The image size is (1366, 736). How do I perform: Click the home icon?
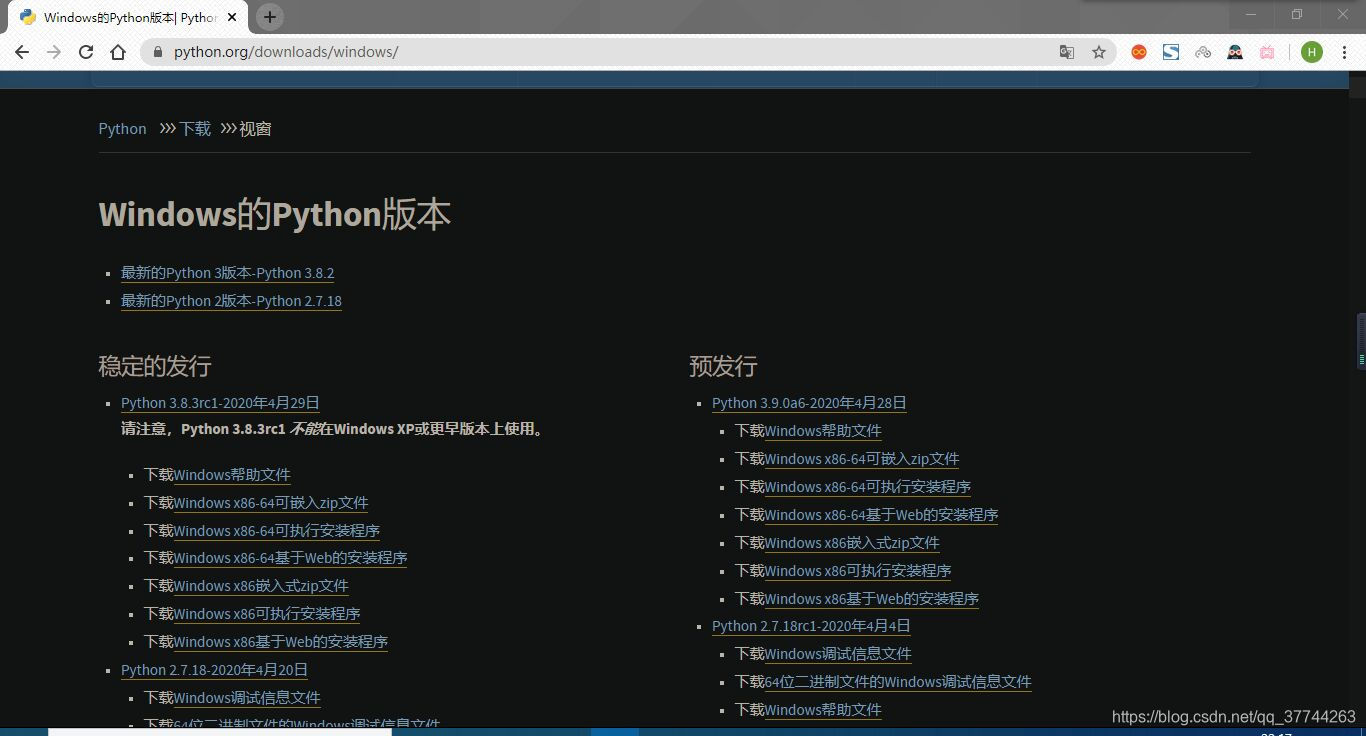118,51
